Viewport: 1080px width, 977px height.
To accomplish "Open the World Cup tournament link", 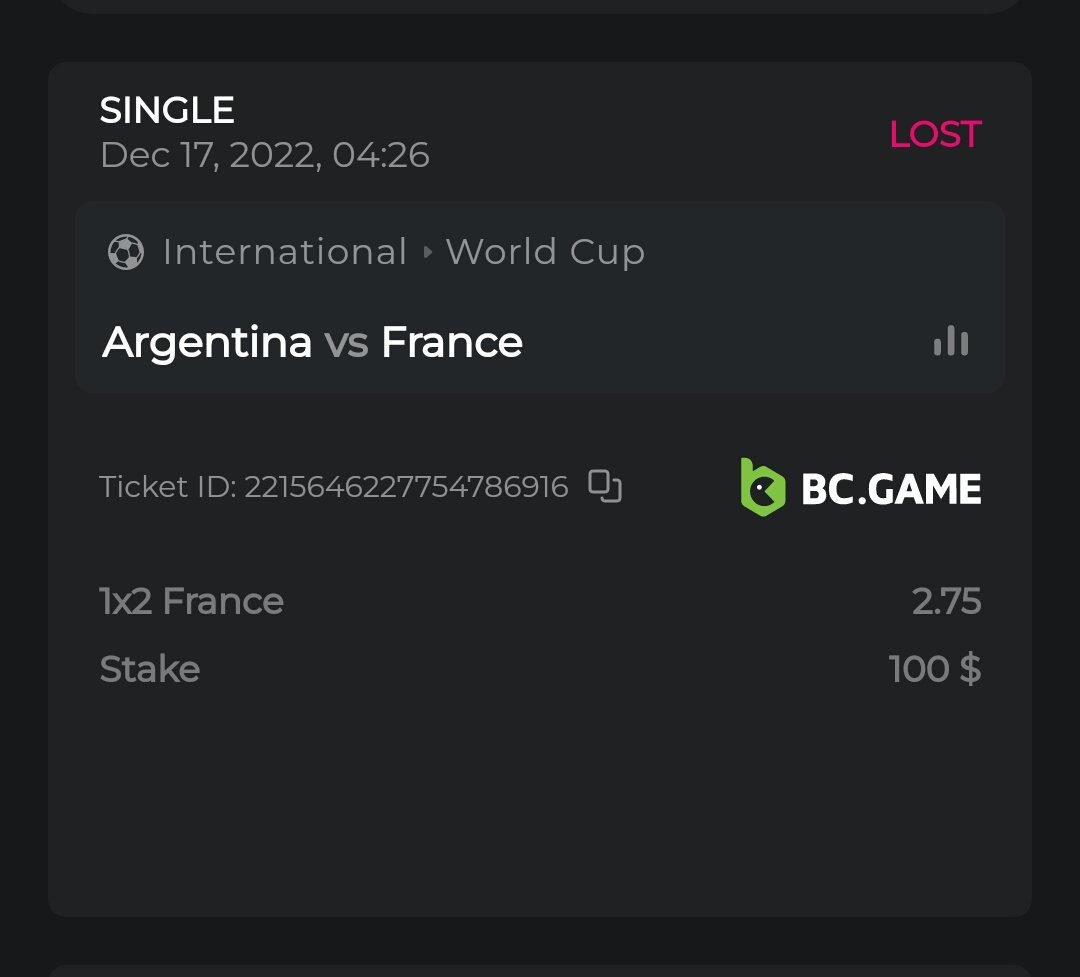I will (545, 252).
